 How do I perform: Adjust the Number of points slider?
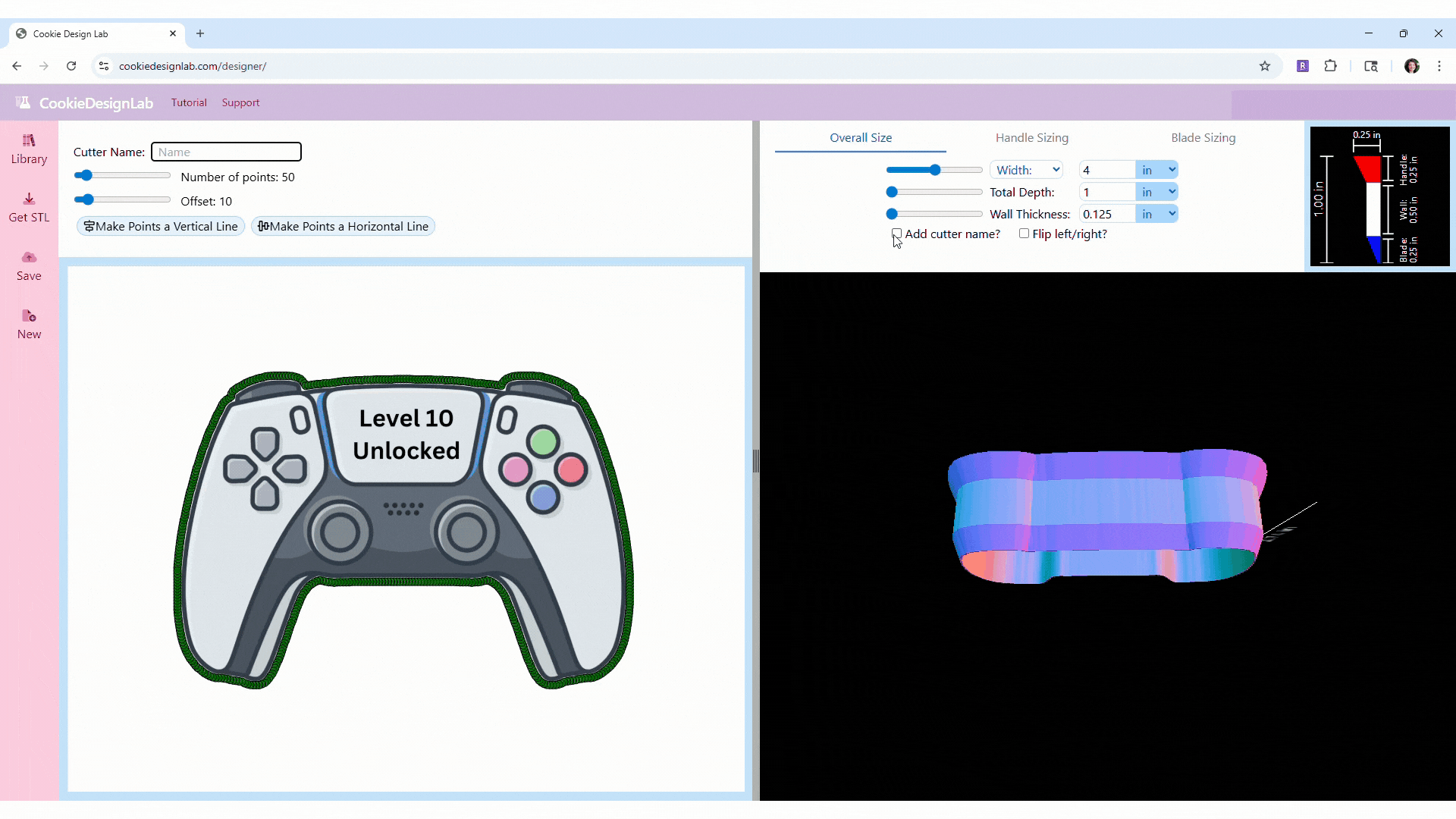pos(122,175)
